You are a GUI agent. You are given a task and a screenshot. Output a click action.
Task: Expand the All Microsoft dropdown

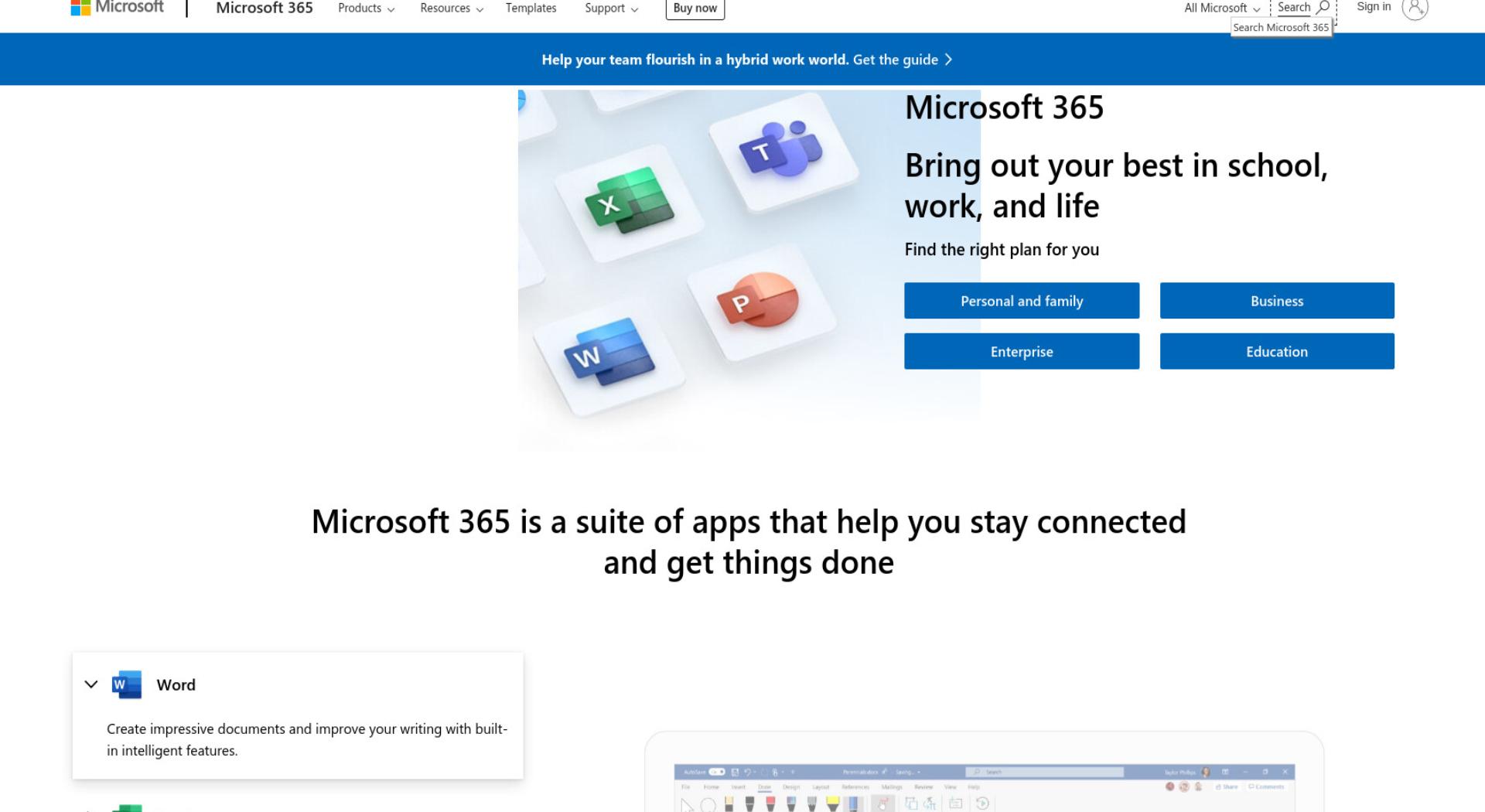(1222, 9)
